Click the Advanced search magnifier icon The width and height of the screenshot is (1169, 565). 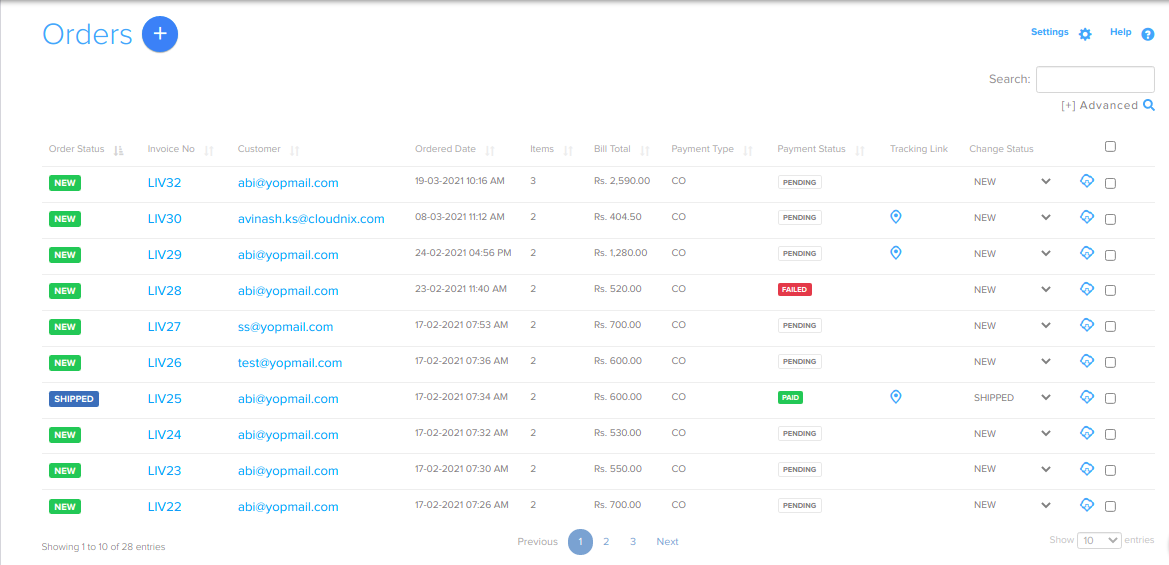[x=1149, y=105]
